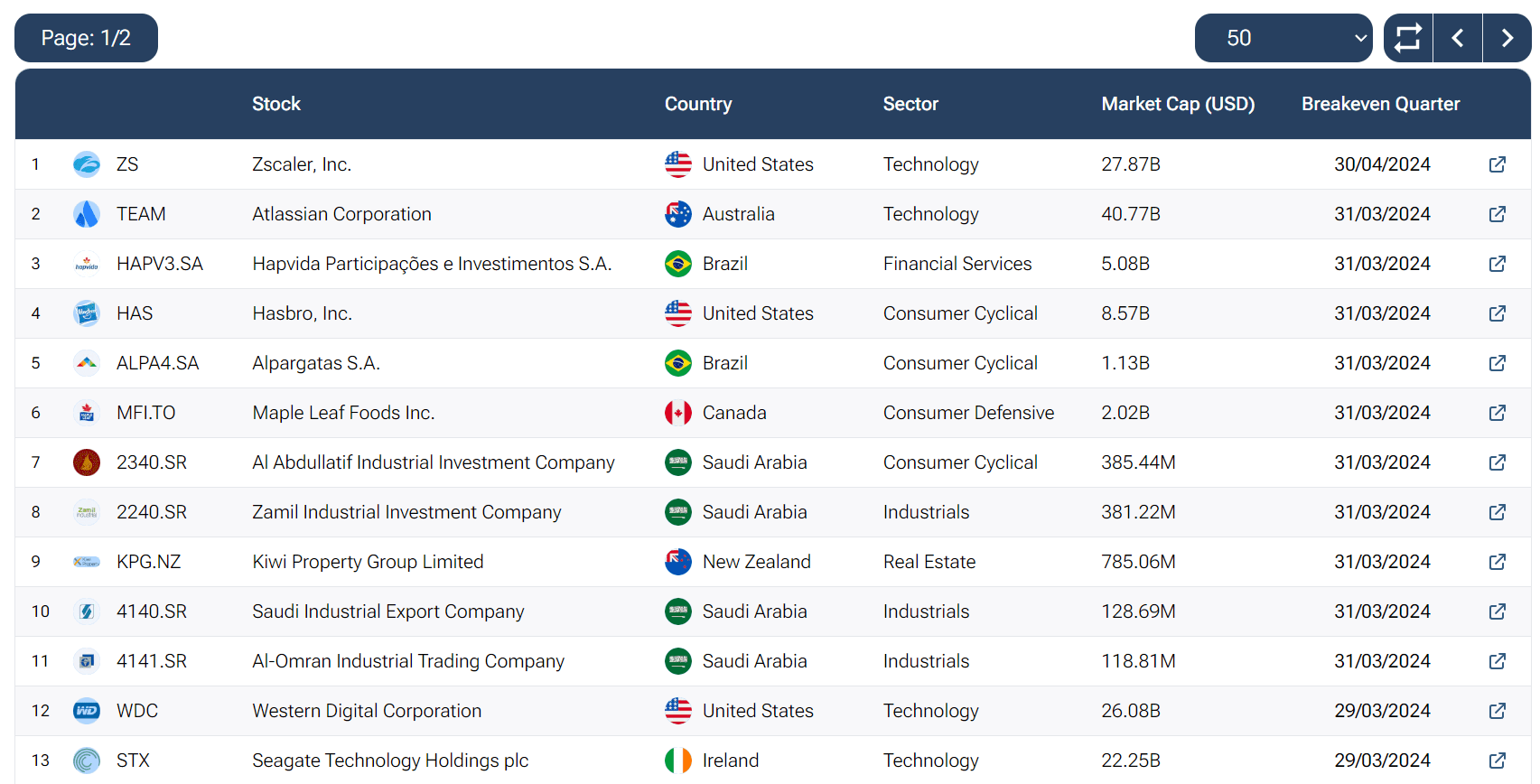
Task: Click Consumer Defensive sector cell
Action: [x=968, y=413]
